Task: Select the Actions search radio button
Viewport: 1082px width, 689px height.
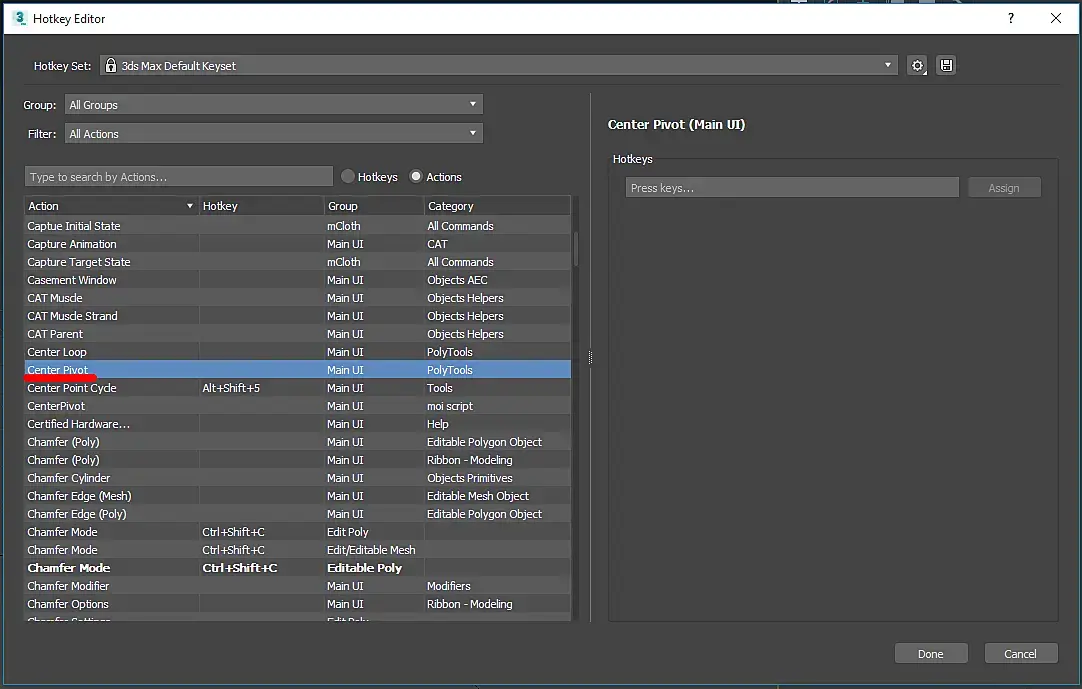Action: 415,177
